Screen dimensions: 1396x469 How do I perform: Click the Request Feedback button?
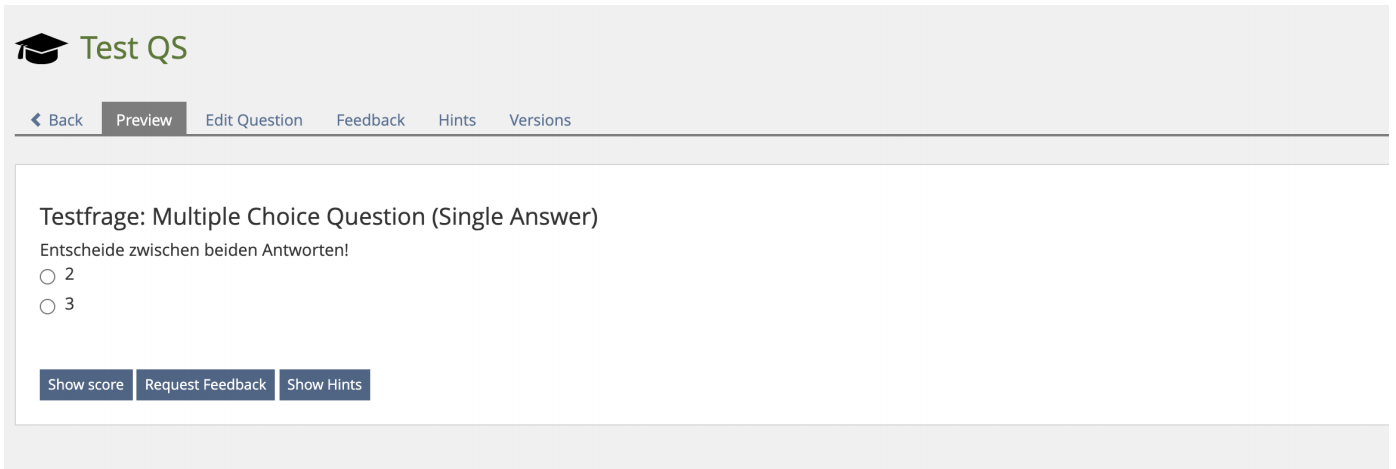coord(206,385)
